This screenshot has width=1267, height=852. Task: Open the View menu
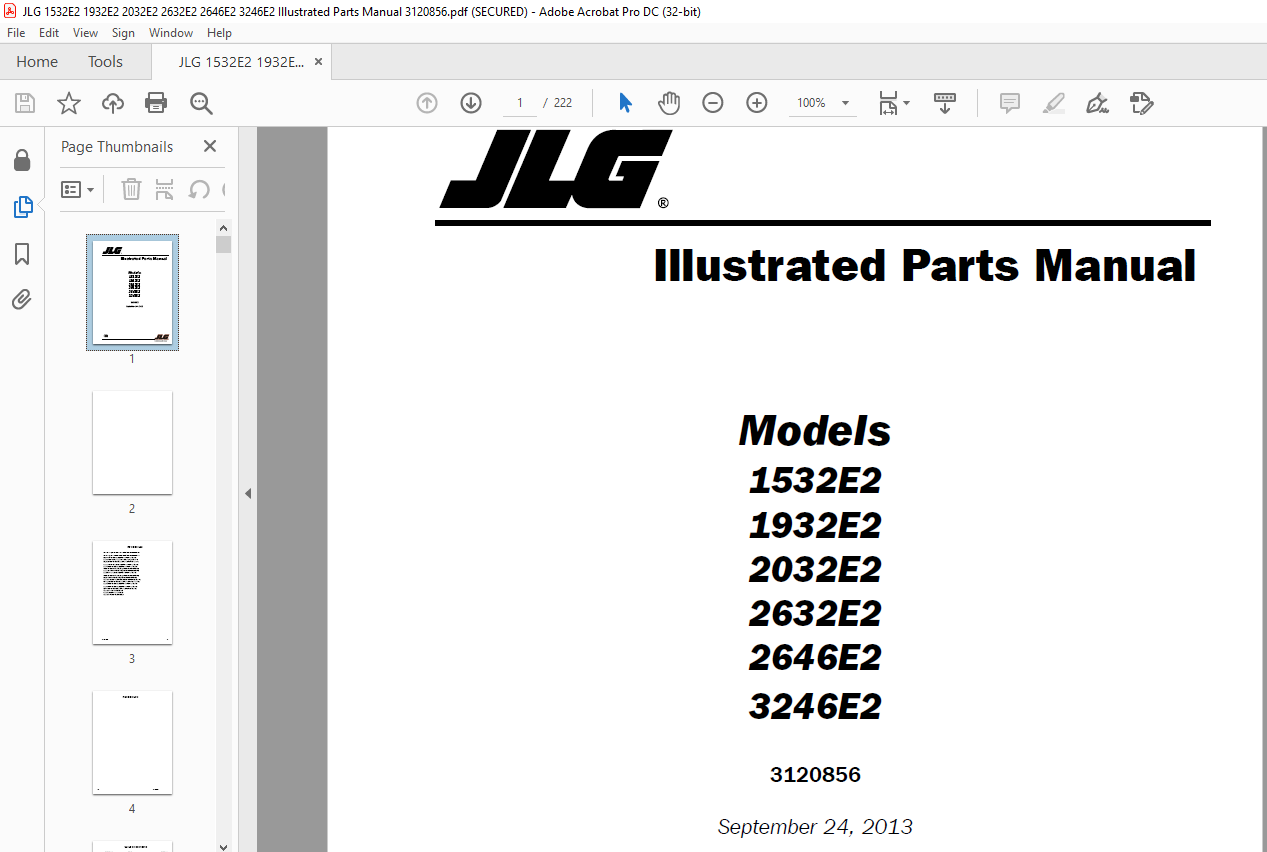pyautogui.click(x=85, y=33)
